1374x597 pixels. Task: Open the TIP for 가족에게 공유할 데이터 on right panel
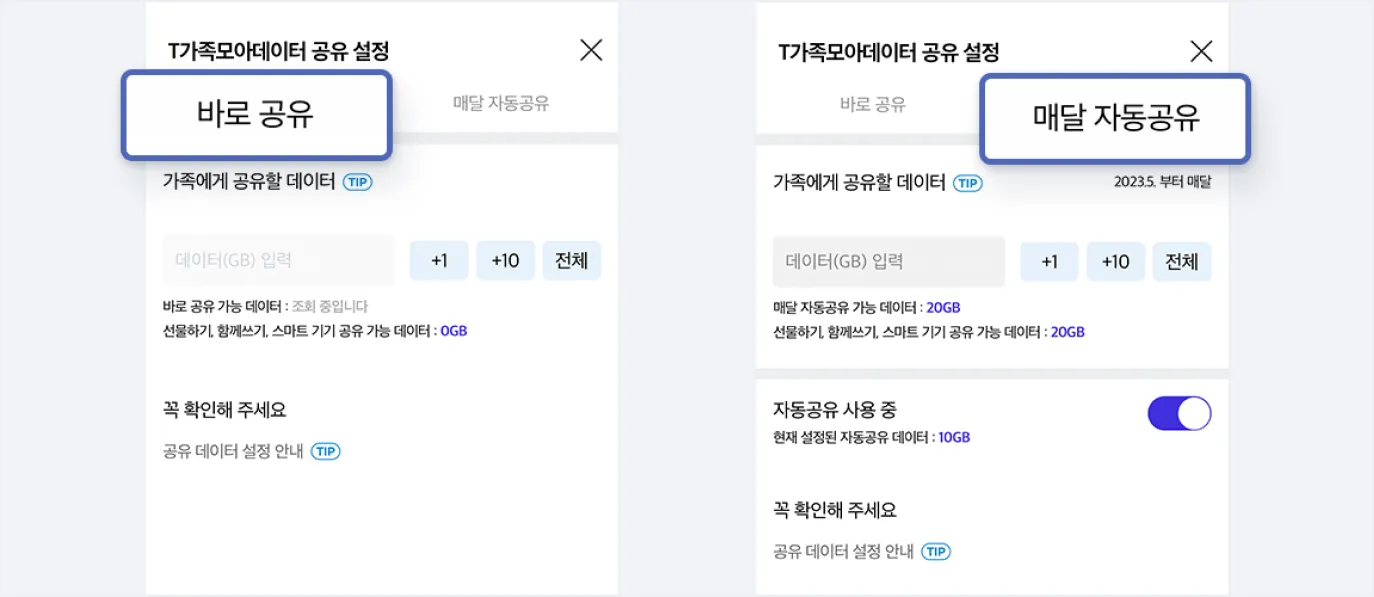(x=969, y=182)
